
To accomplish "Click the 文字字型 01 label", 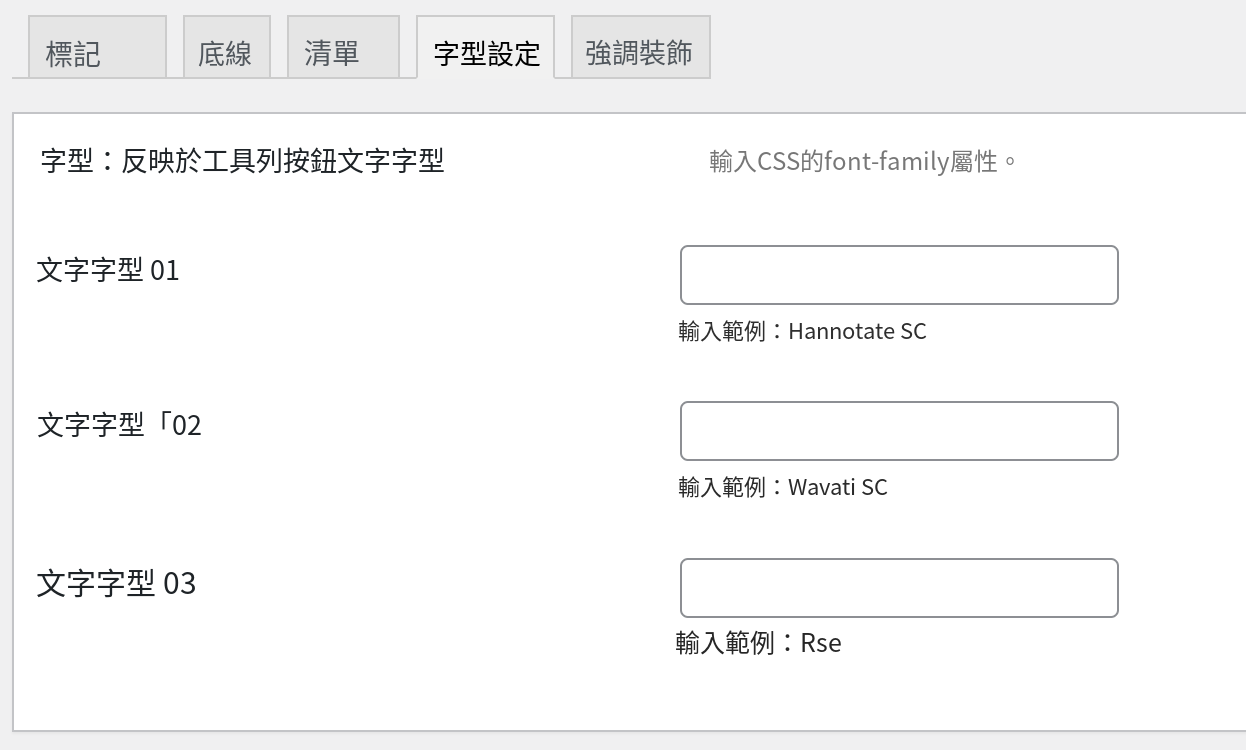I will pos(108,270).
